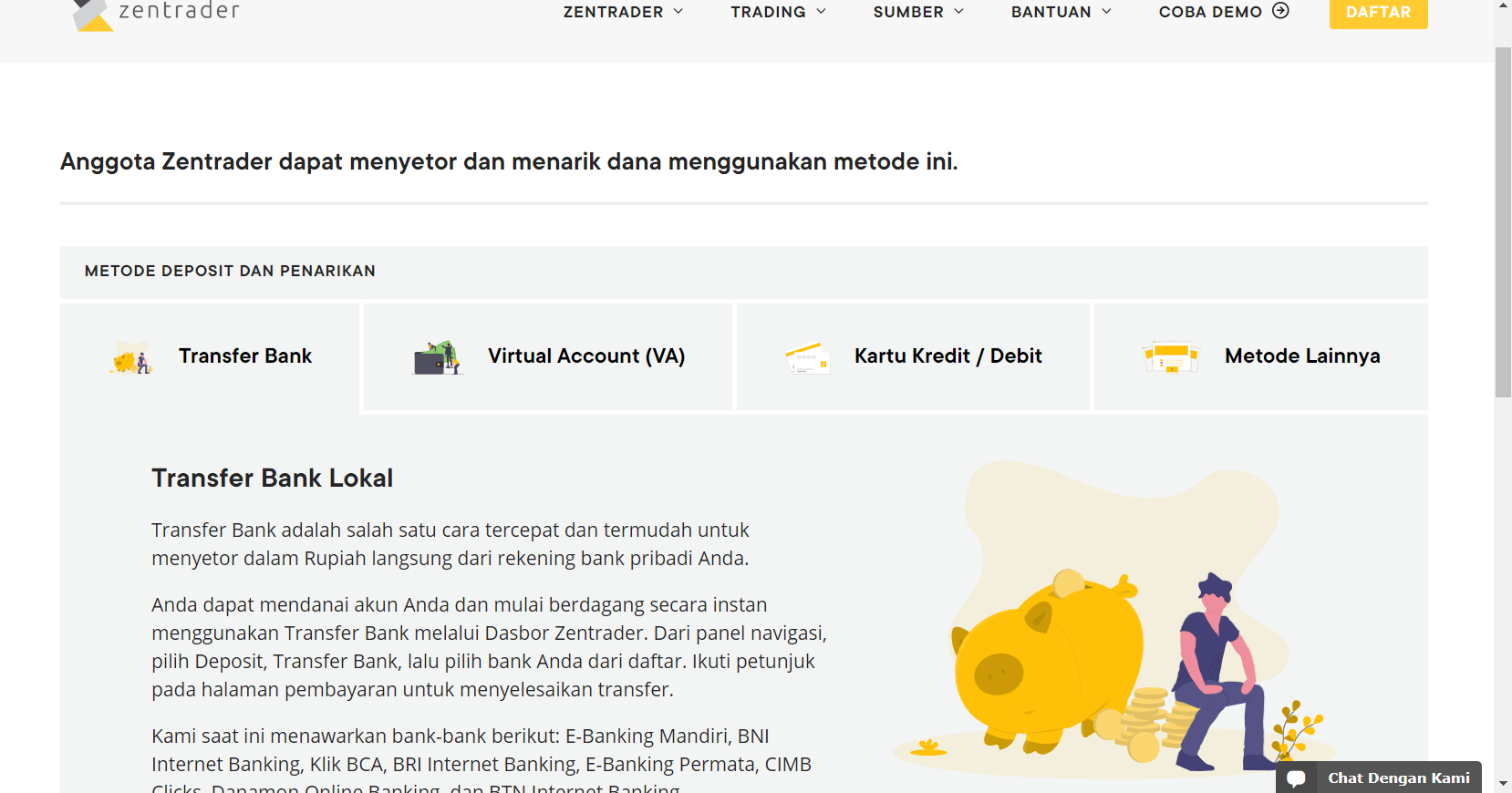This screenshot has height=793, width=1512.
Task: Click the piggy bank icon in Transfer Bank tab
Action: [x=131, y=357]
